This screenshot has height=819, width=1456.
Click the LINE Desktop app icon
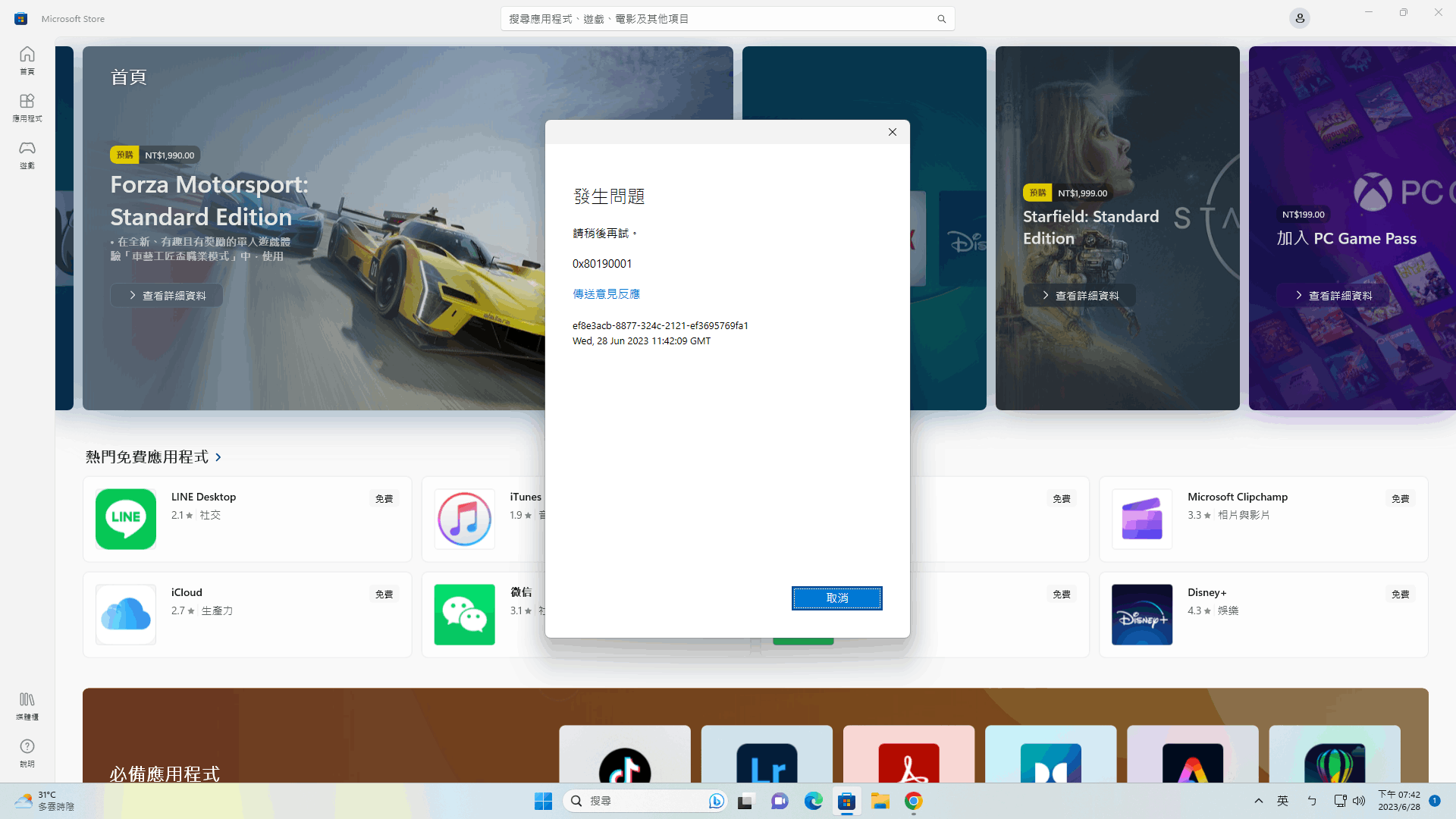pyautogui.click(x=126, y=519)
